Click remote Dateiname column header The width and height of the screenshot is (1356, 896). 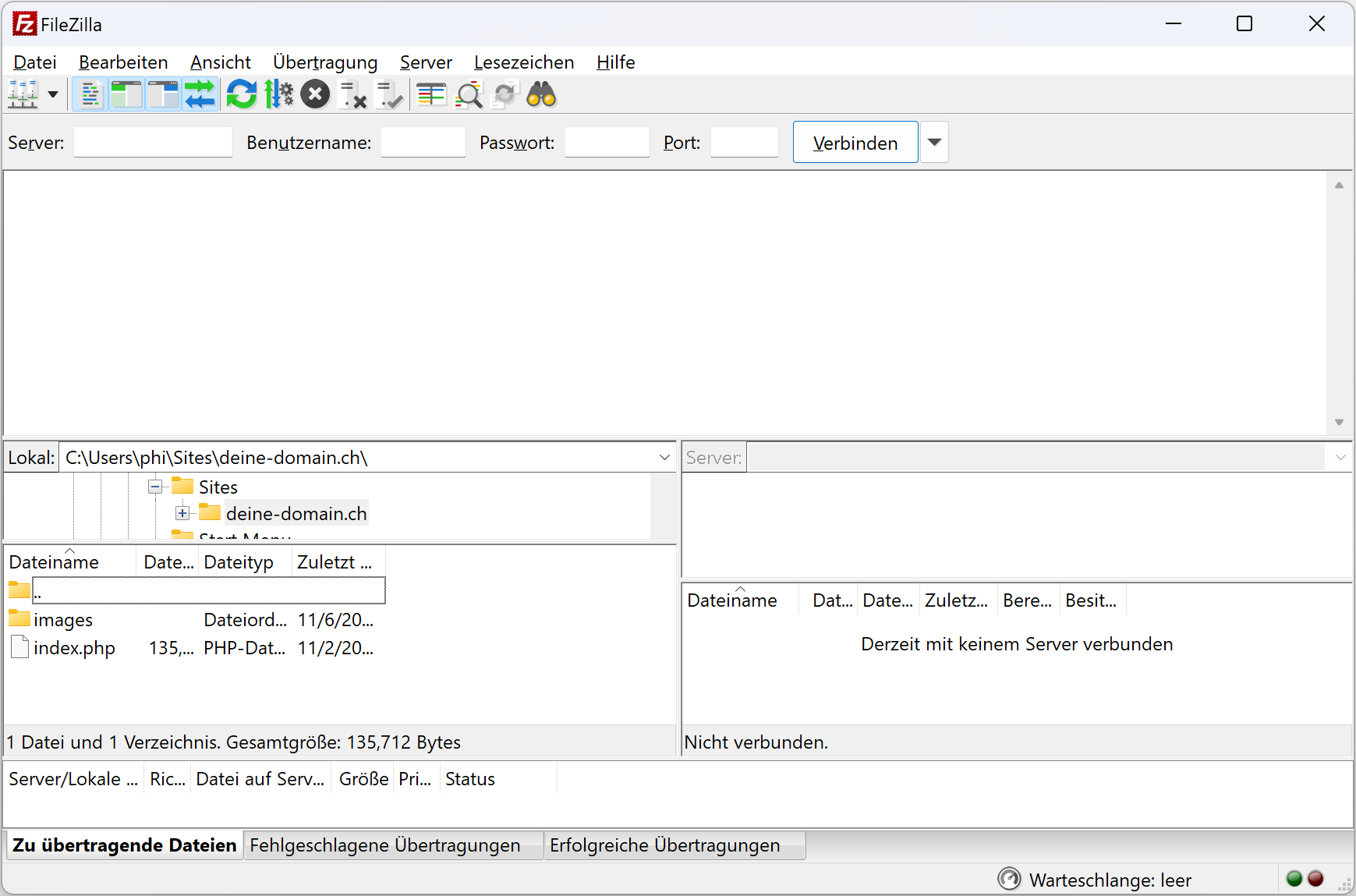pos(741,600)
